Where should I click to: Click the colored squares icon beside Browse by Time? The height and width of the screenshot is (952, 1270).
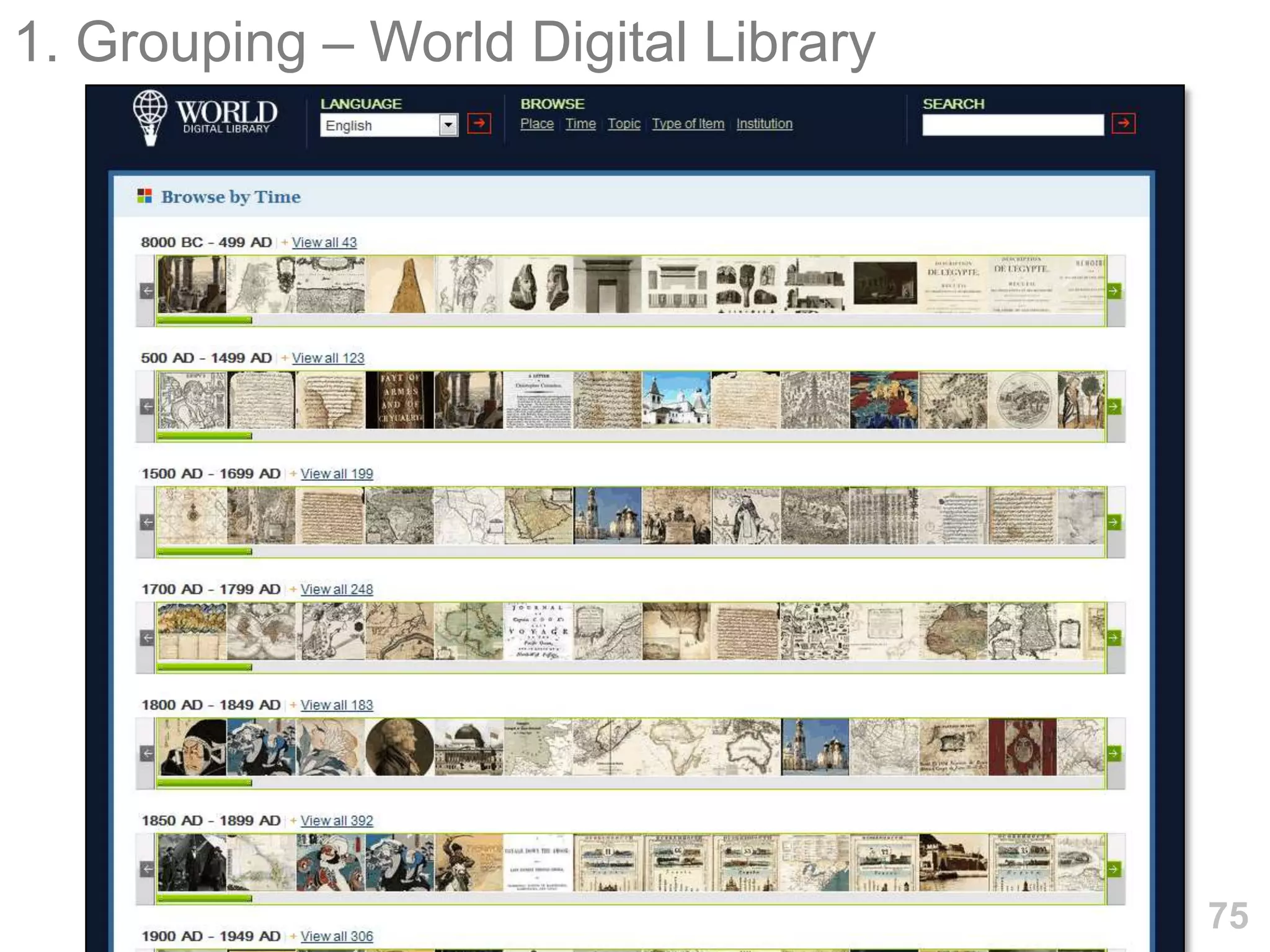coord(144,196)
